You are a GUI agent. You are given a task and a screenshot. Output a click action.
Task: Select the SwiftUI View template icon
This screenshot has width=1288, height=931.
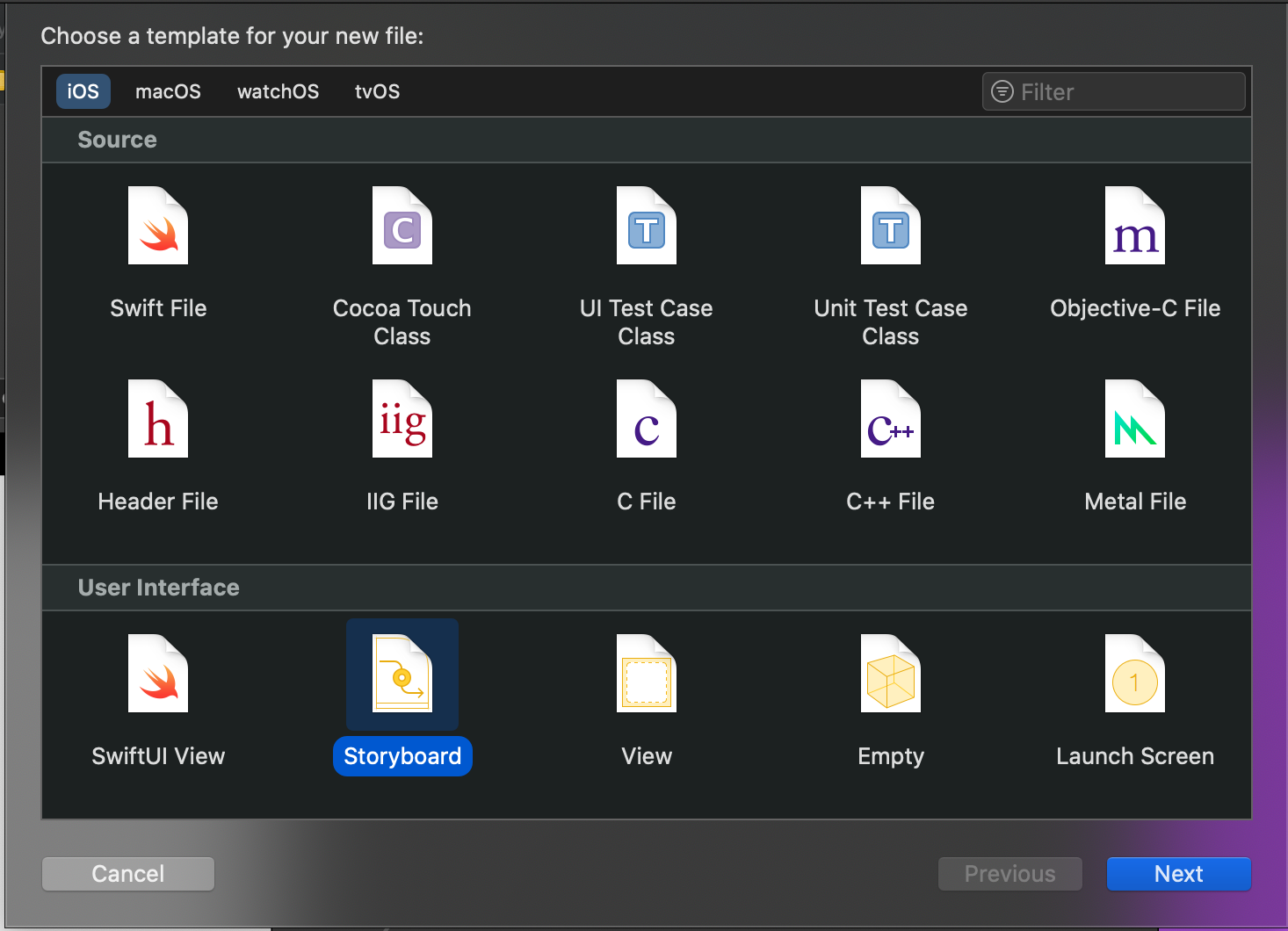158,674
